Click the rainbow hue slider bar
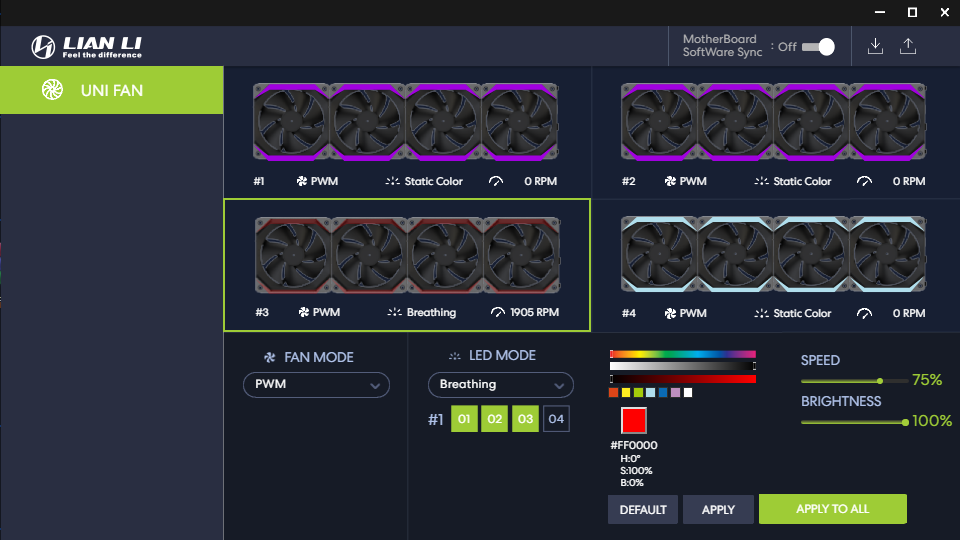This screenshot has width=960, height=540. tap(683, 354)
